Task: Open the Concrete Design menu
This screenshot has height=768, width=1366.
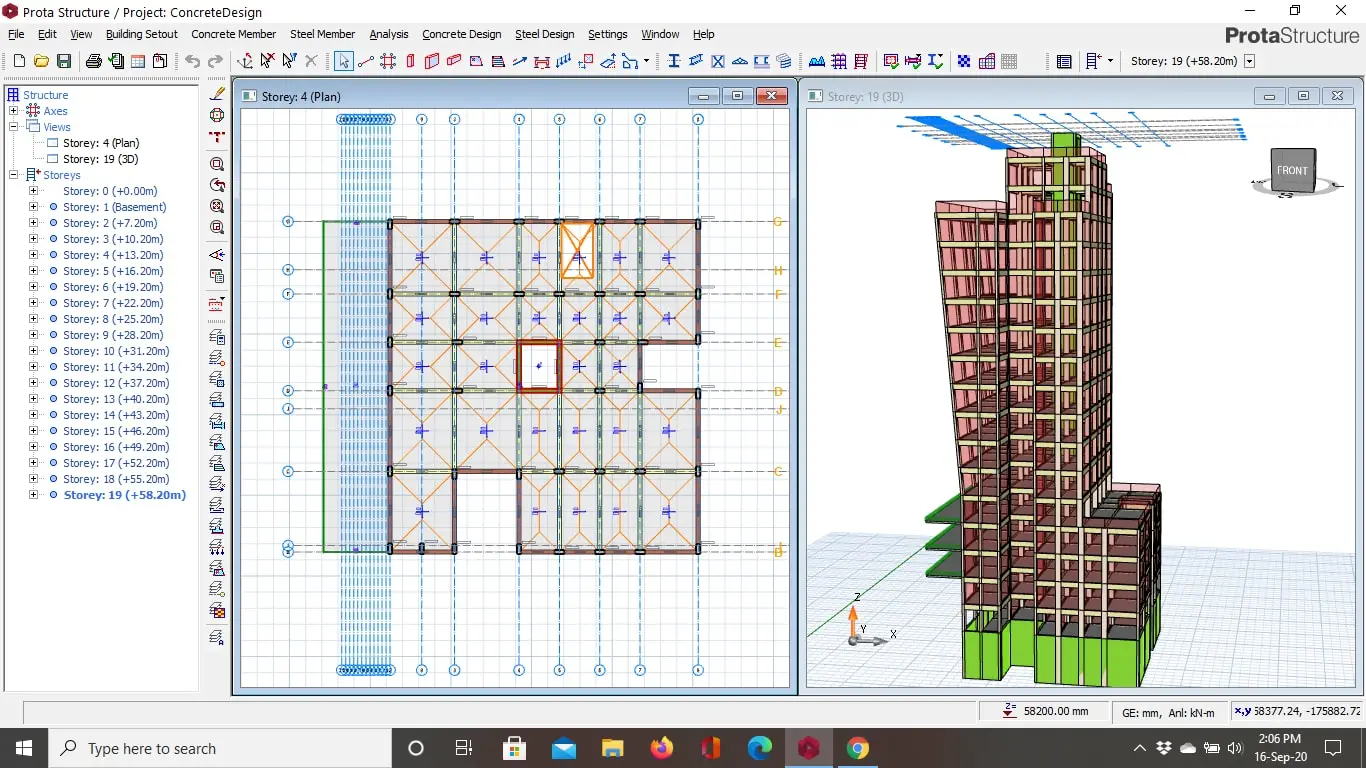Action: point(461,34)
